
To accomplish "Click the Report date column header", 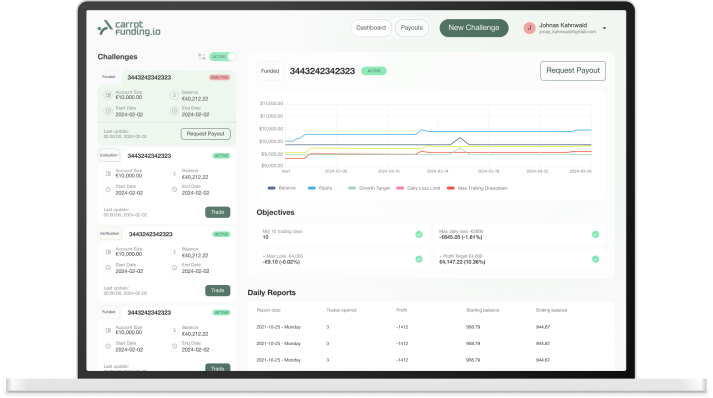I will (268, 310).
